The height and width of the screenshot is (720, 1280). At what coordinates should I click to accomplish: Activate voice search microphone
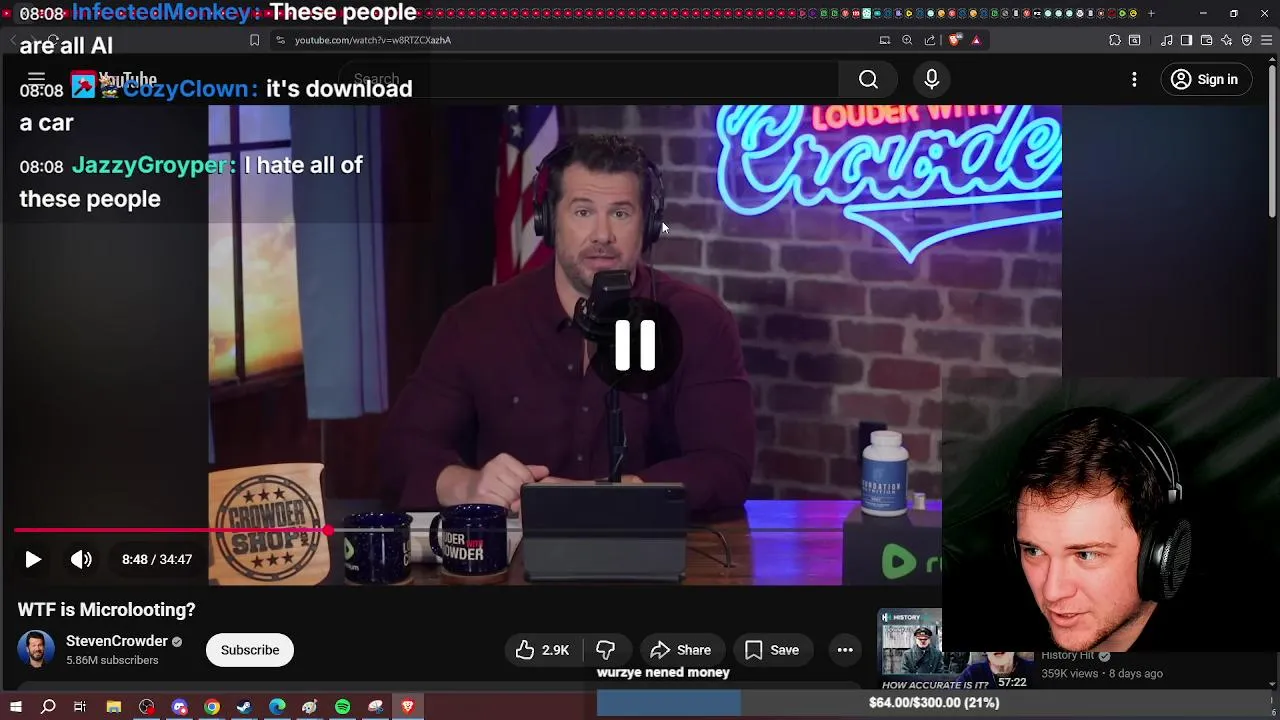click(x=931, y=79)
